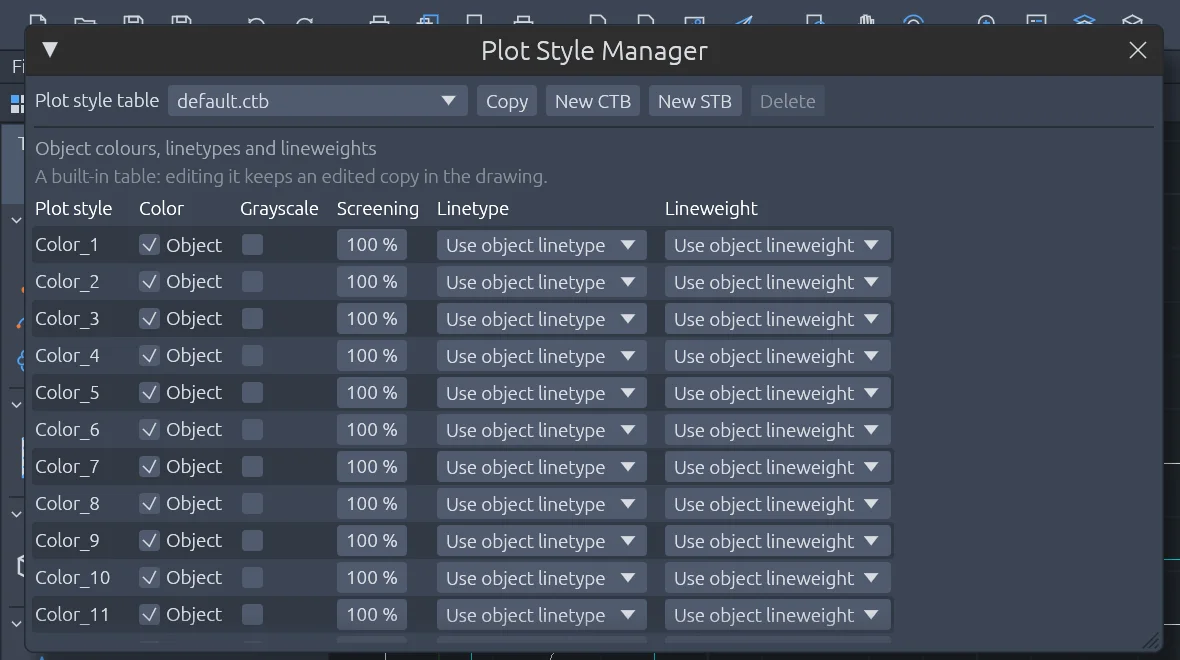This screenshot has height=660, width=1180.
Task: Open Linetype dropdown for Color_5
Action: (541, 393)
